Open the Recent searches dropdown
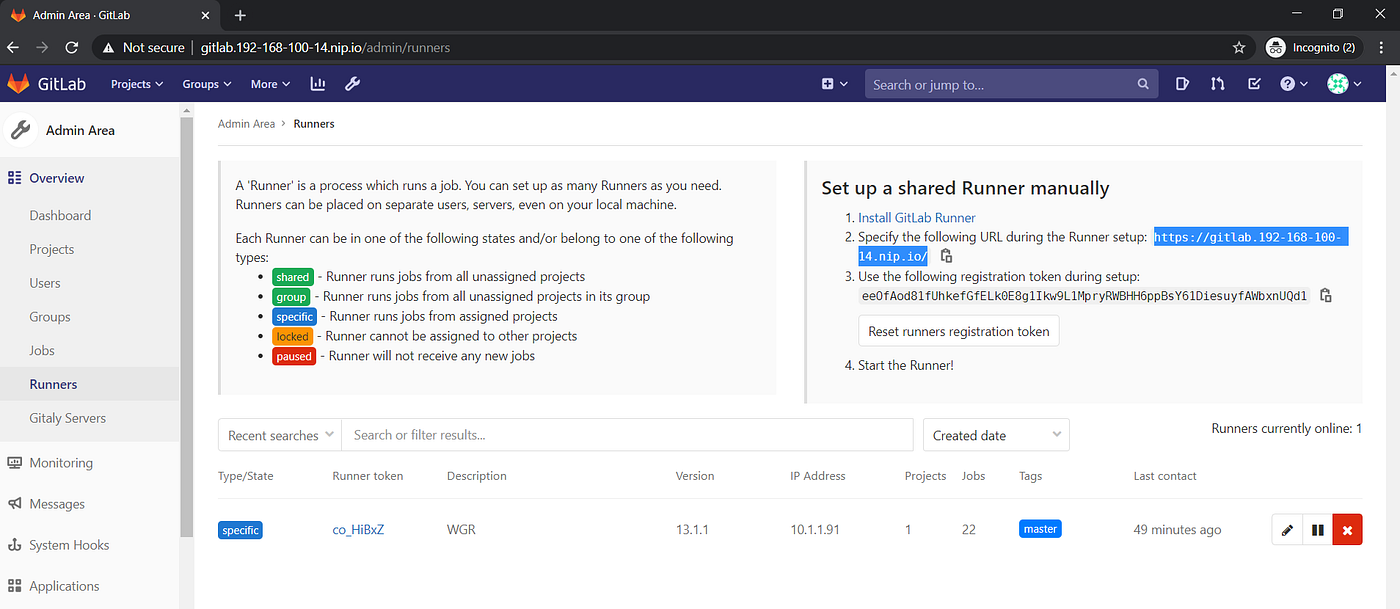This screenshot has width=1400, height=609. pos(280,435)
